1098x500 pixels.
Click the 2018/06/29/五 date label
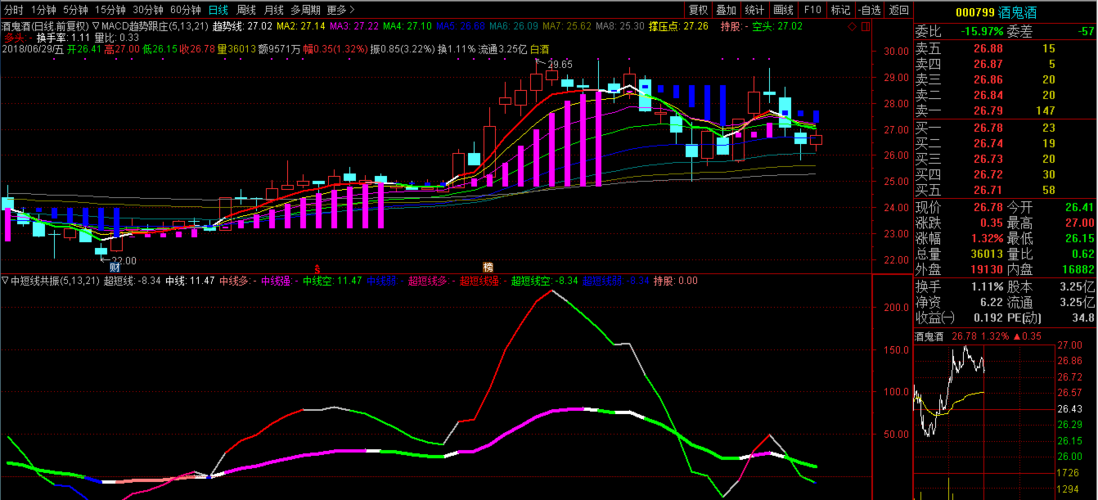click(33, 50)
